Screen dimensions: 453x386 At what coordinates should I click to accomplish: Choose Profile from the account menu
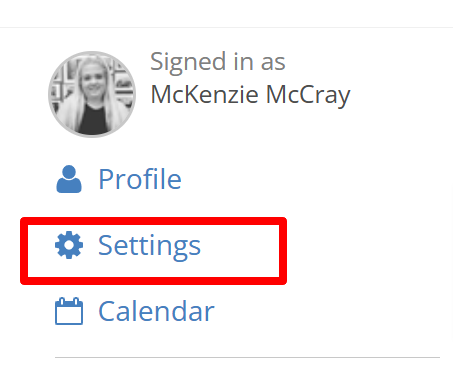(x=119, y=179)
